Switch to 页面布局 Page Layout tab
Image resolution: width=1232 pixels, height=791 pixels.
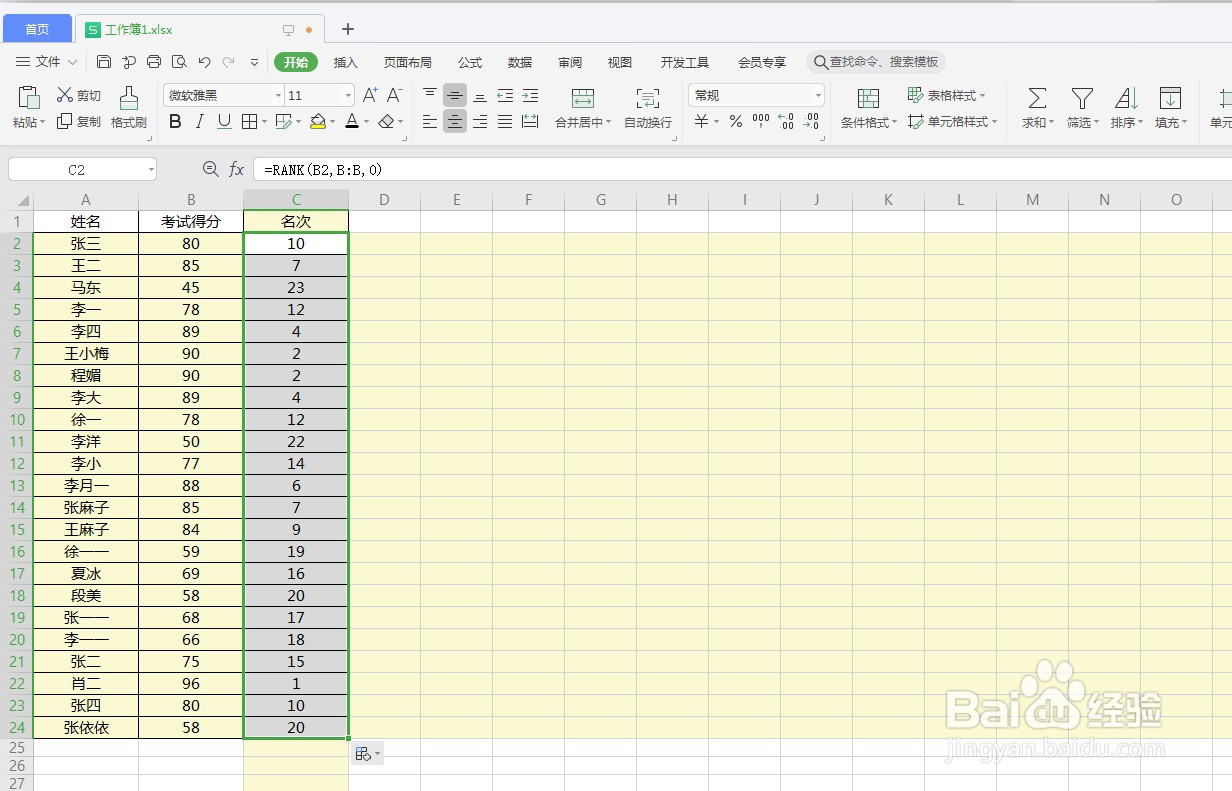pos(408,62)
